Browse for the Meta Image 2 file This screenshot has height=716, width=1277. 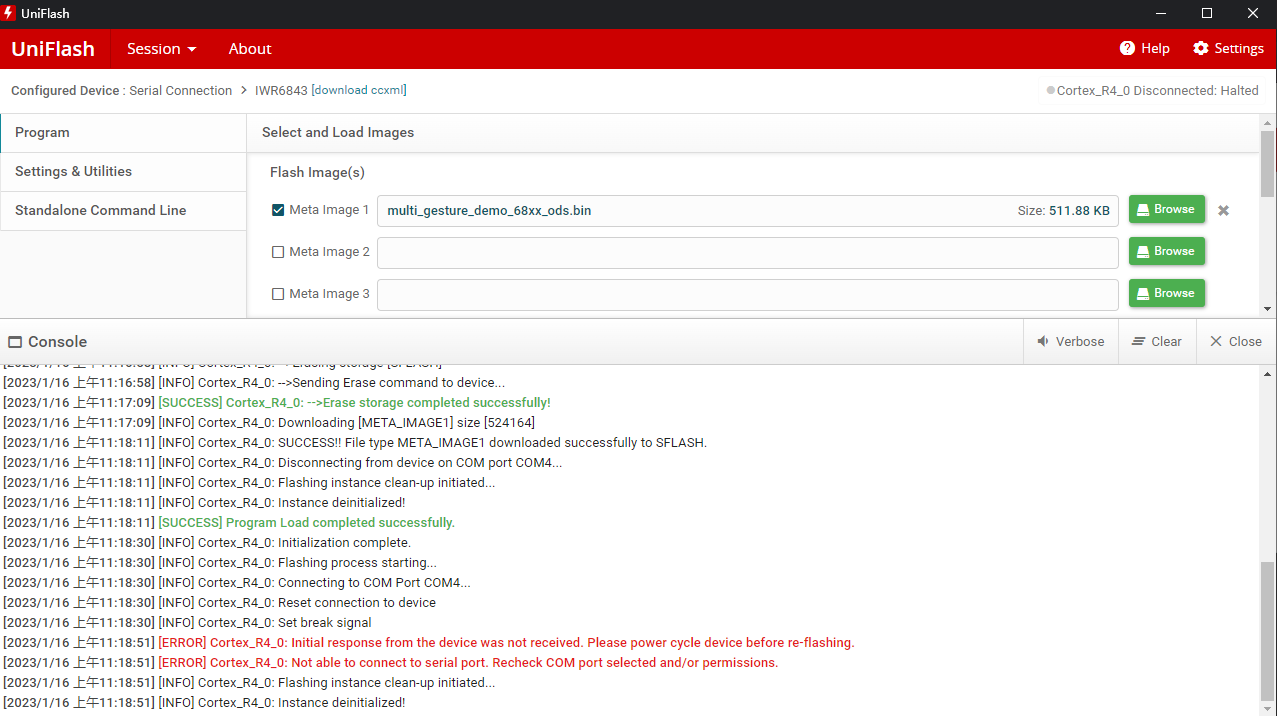(x=1166, y=251)
